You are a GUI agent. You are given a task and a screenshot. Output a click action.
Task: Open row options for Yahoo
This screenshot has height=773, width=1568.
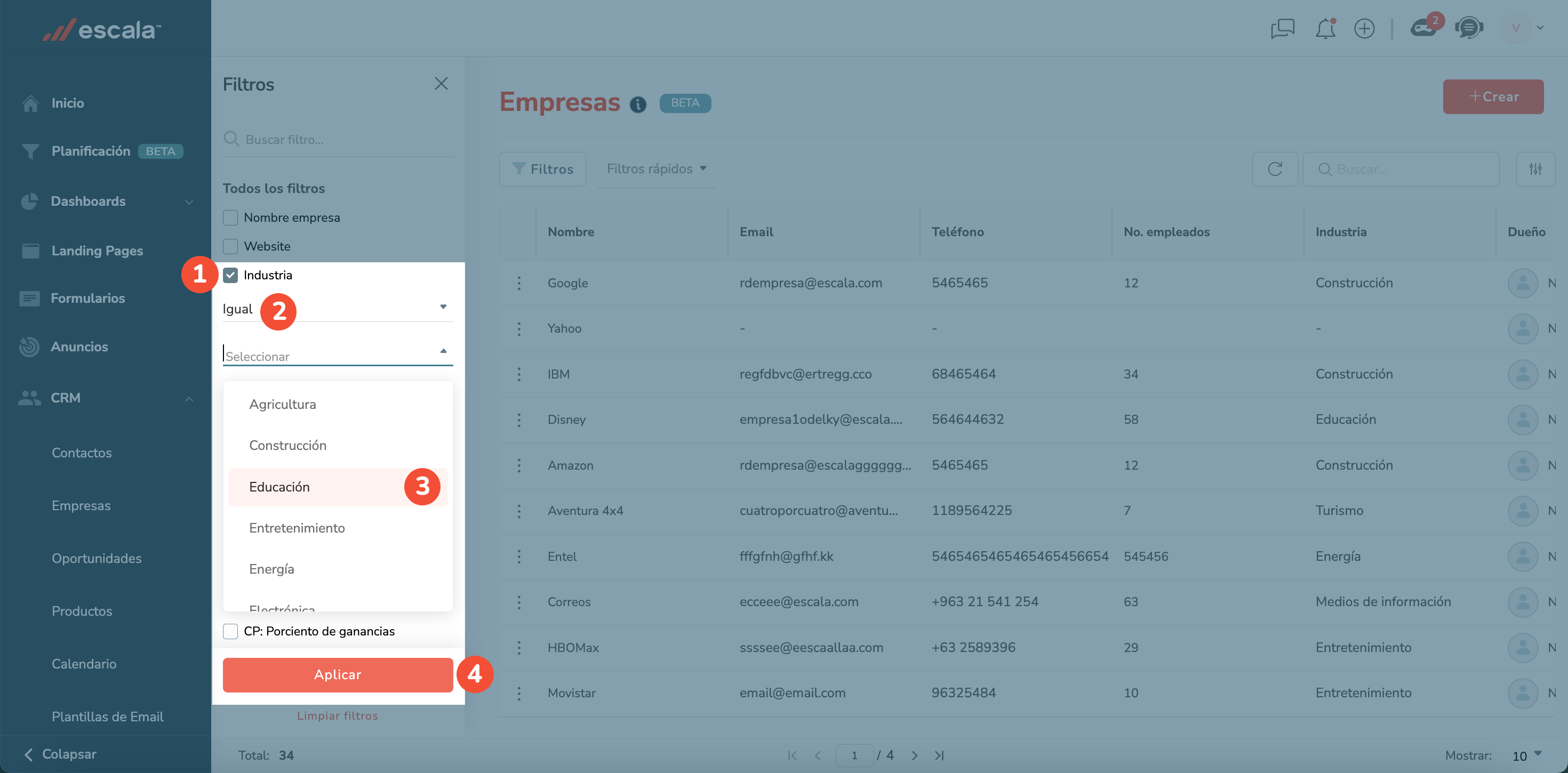click(518, 329)
